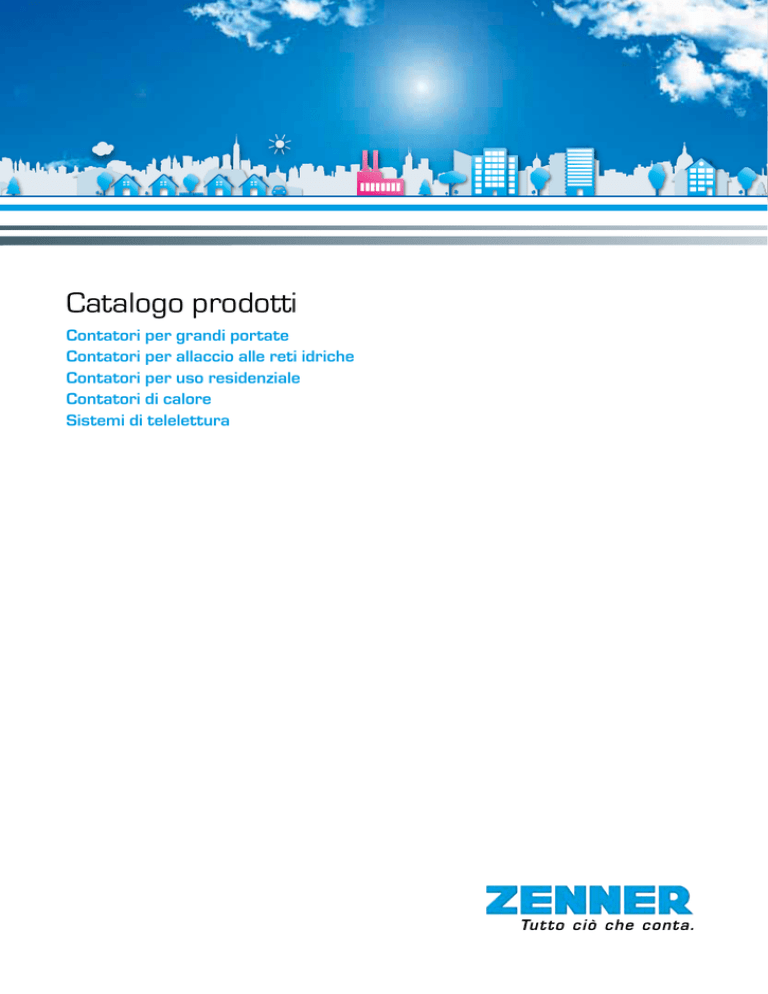Click 'Contatori per uso residenziale' text
The width and height of the screenshot is (768, 994).
(183, 378)
